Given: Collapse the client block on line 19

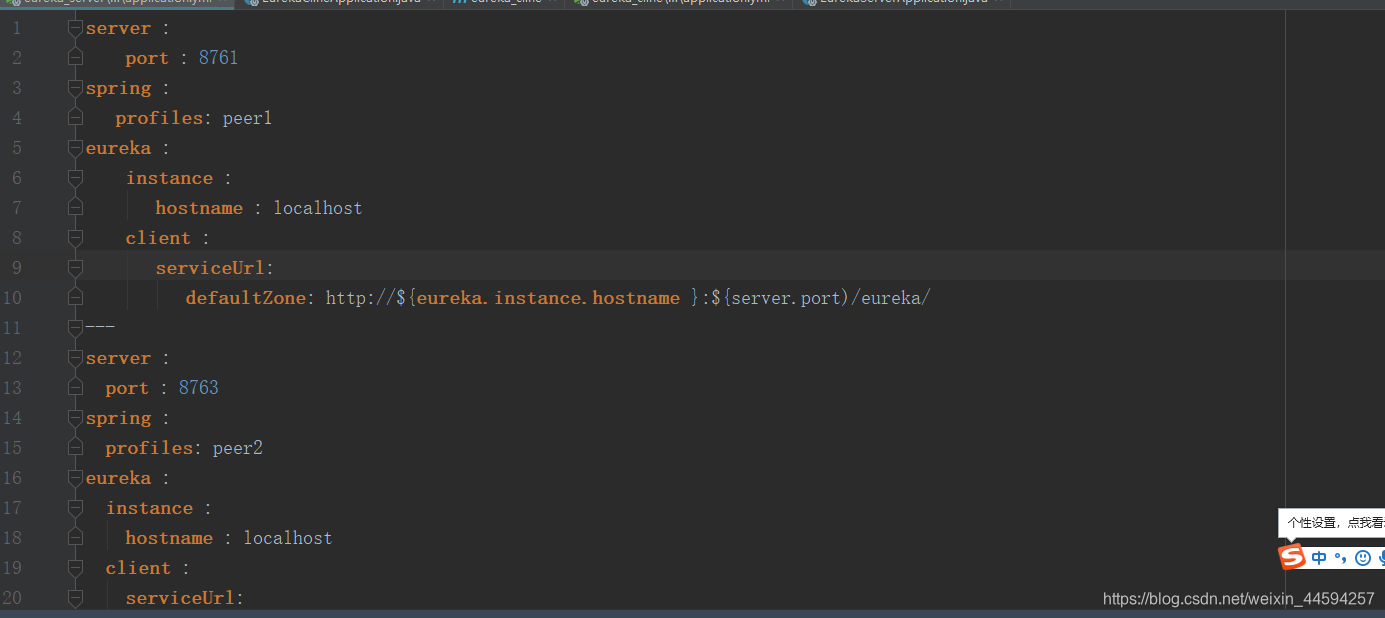Looking at the screenshot, I should coord(75,568).
